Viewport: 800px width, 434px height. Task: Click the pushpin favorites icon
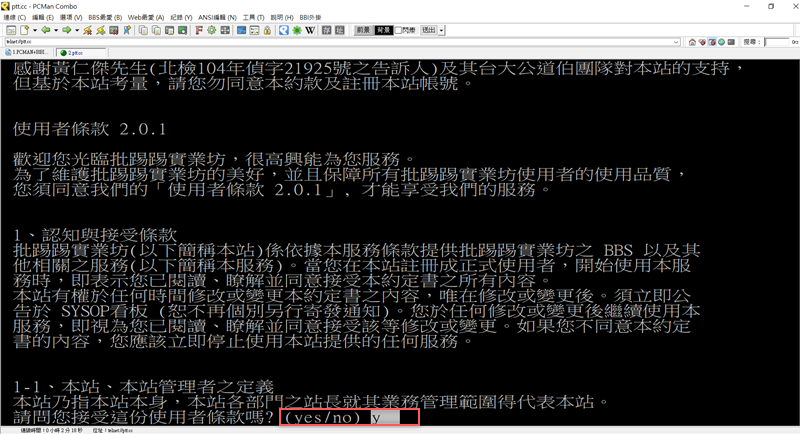point(127,30)
